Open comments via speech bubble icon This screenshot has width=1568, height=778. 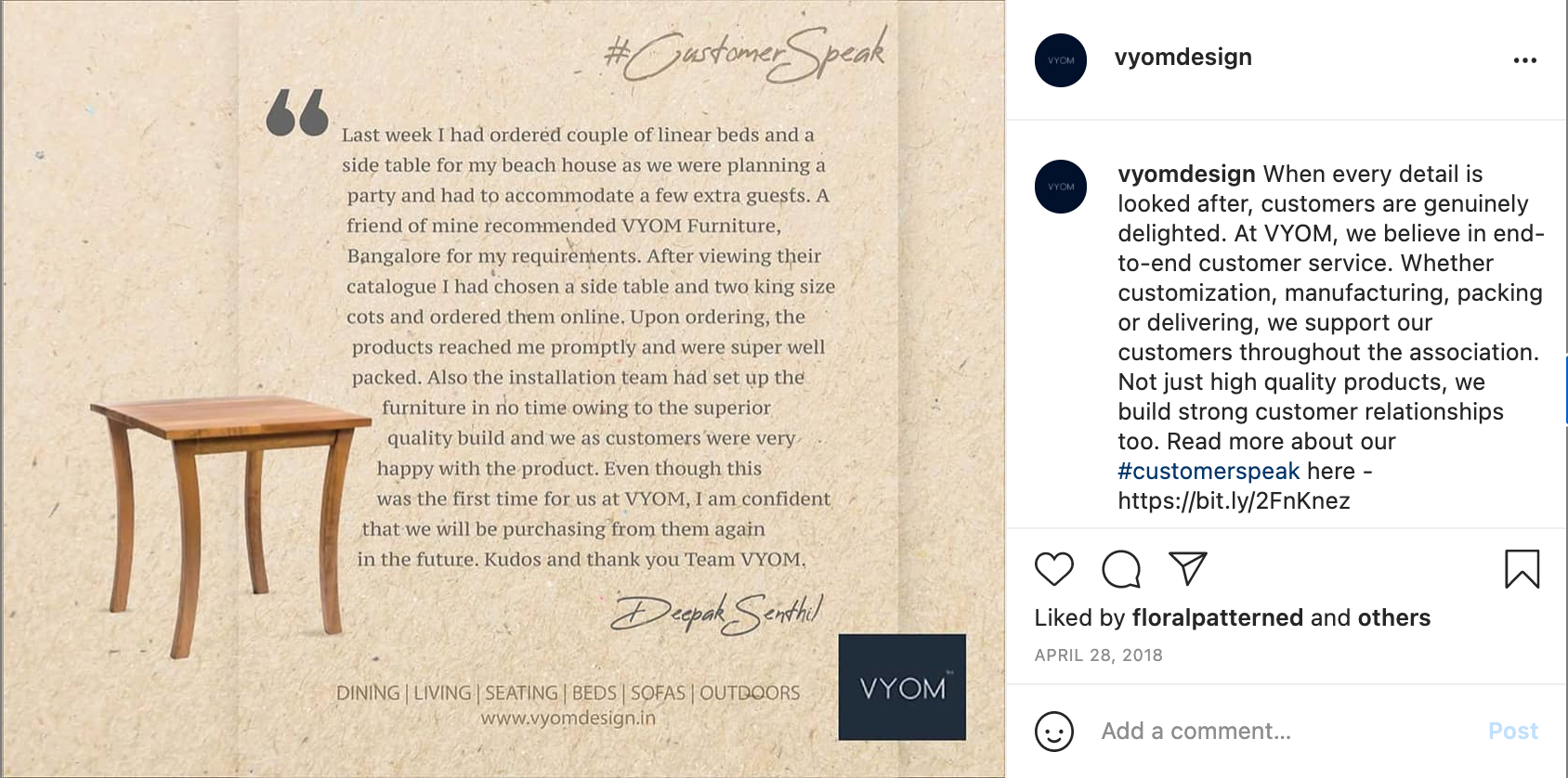[x=1121, y=569]
